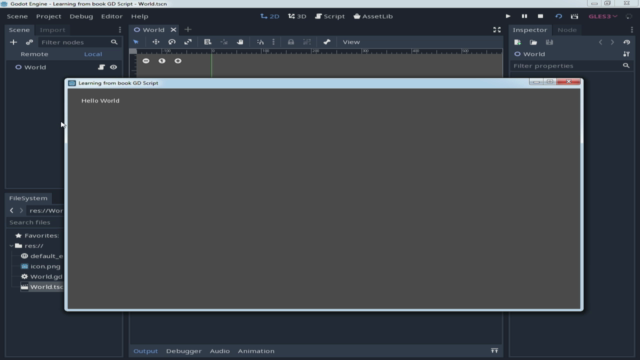Navigate back in FileSystem dock

pyautogui.click(x=11, y=211)
